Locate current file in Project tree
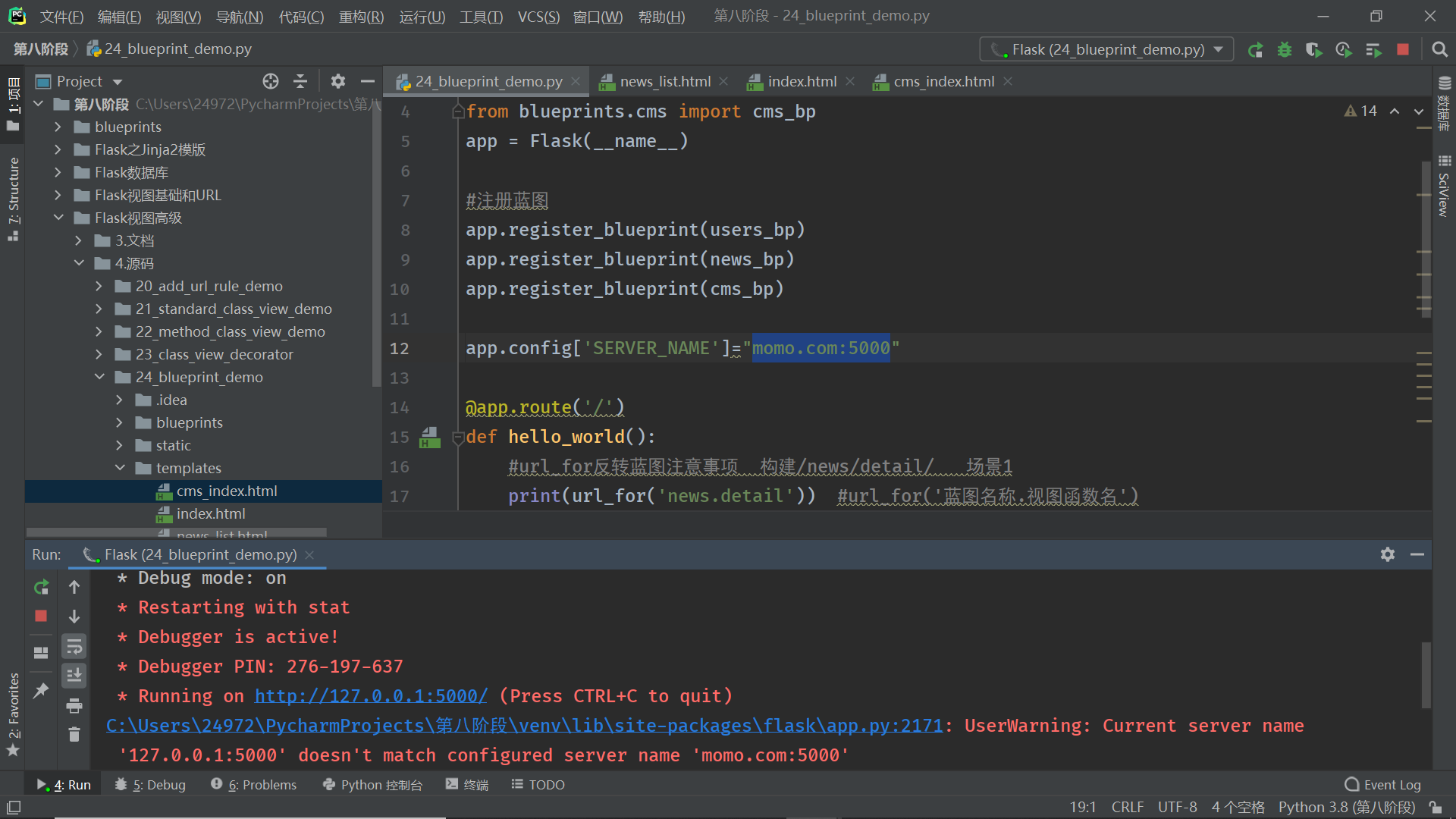Image resolution: width=1456 pixels, height=819 pixels. click(x=271, y=81)
